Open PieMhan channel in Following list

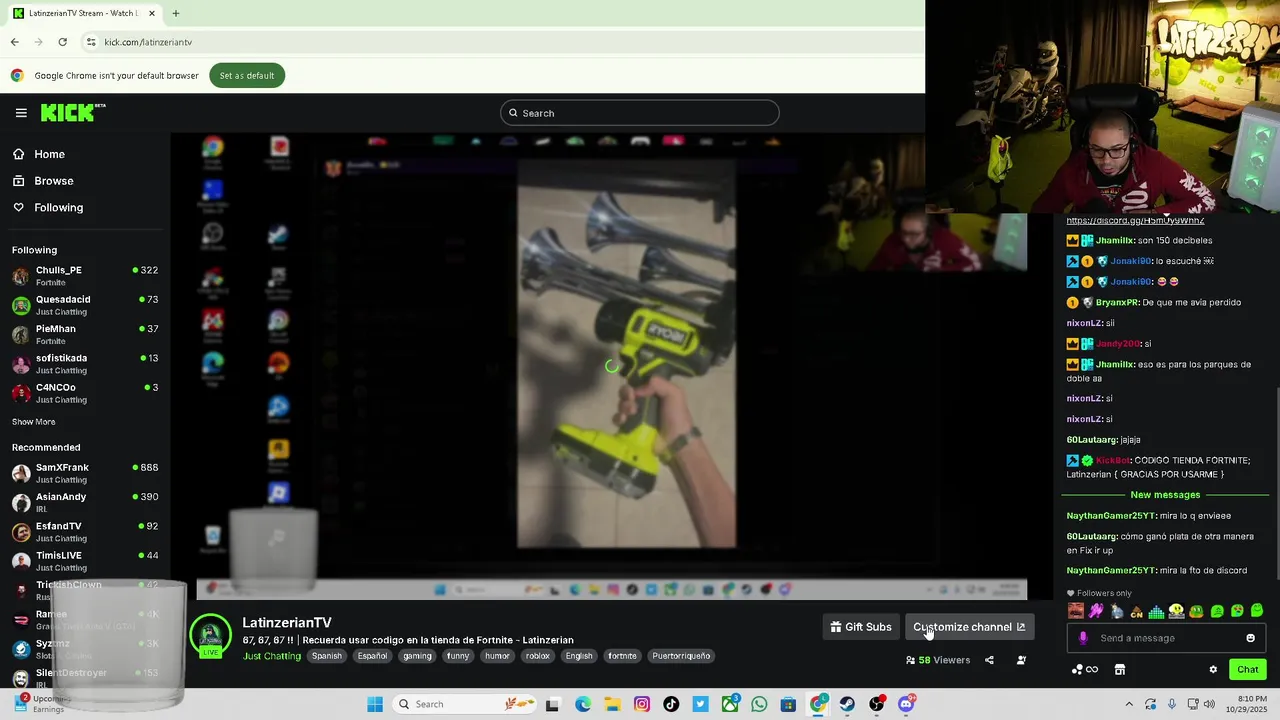point(85,334)
